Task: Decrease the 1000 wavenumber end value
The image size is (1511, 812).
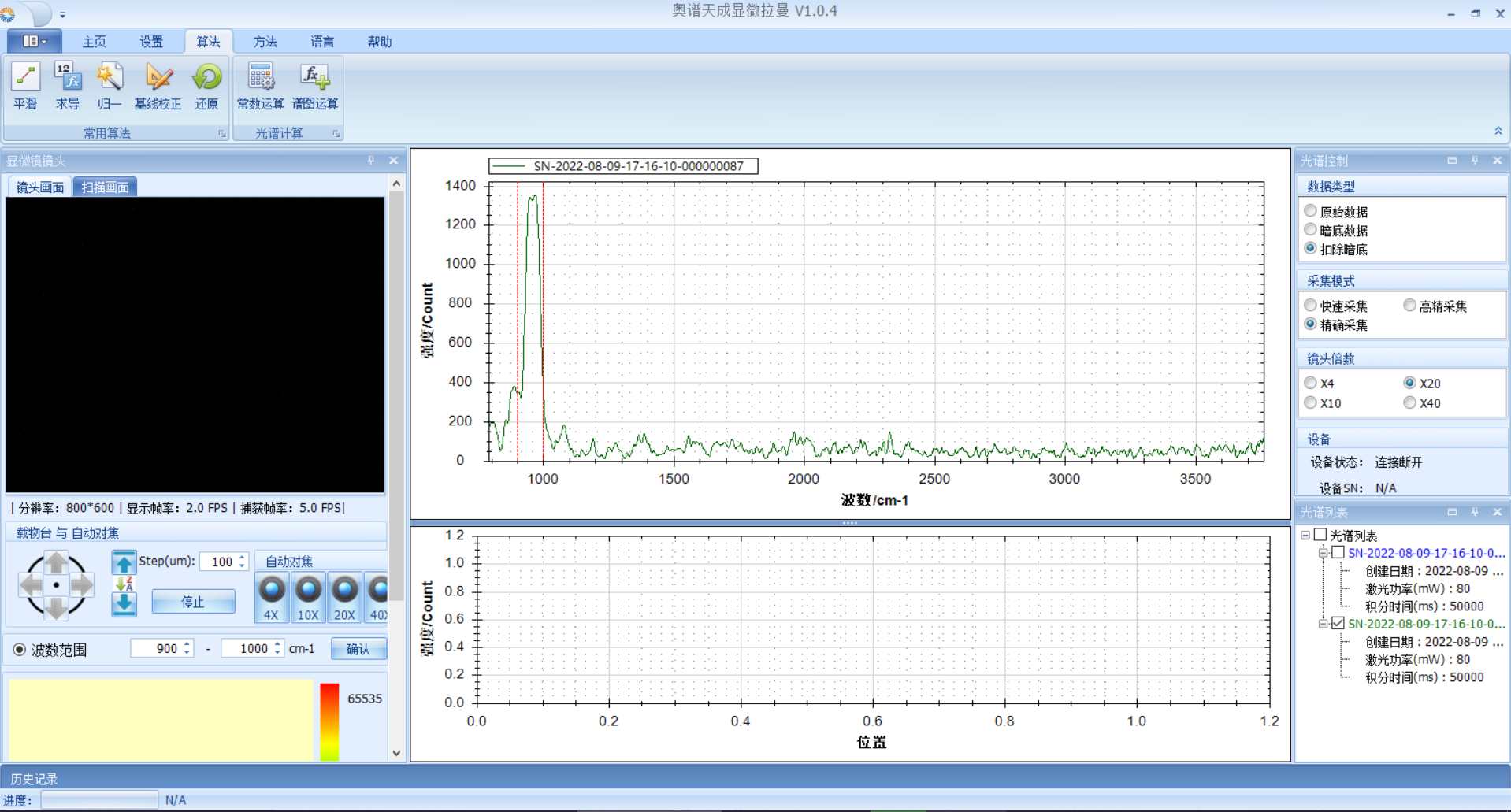Action: [277, 652]
